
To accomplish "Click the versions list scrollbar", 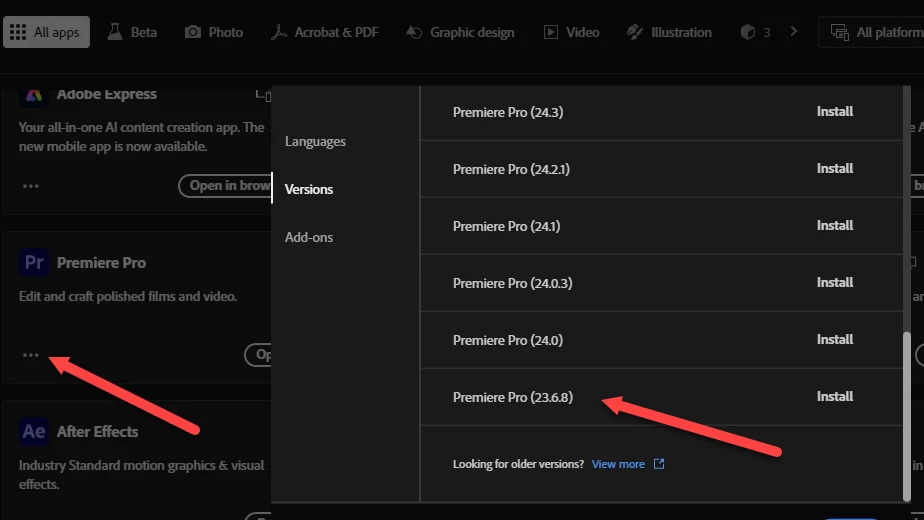I will point(907,416).
